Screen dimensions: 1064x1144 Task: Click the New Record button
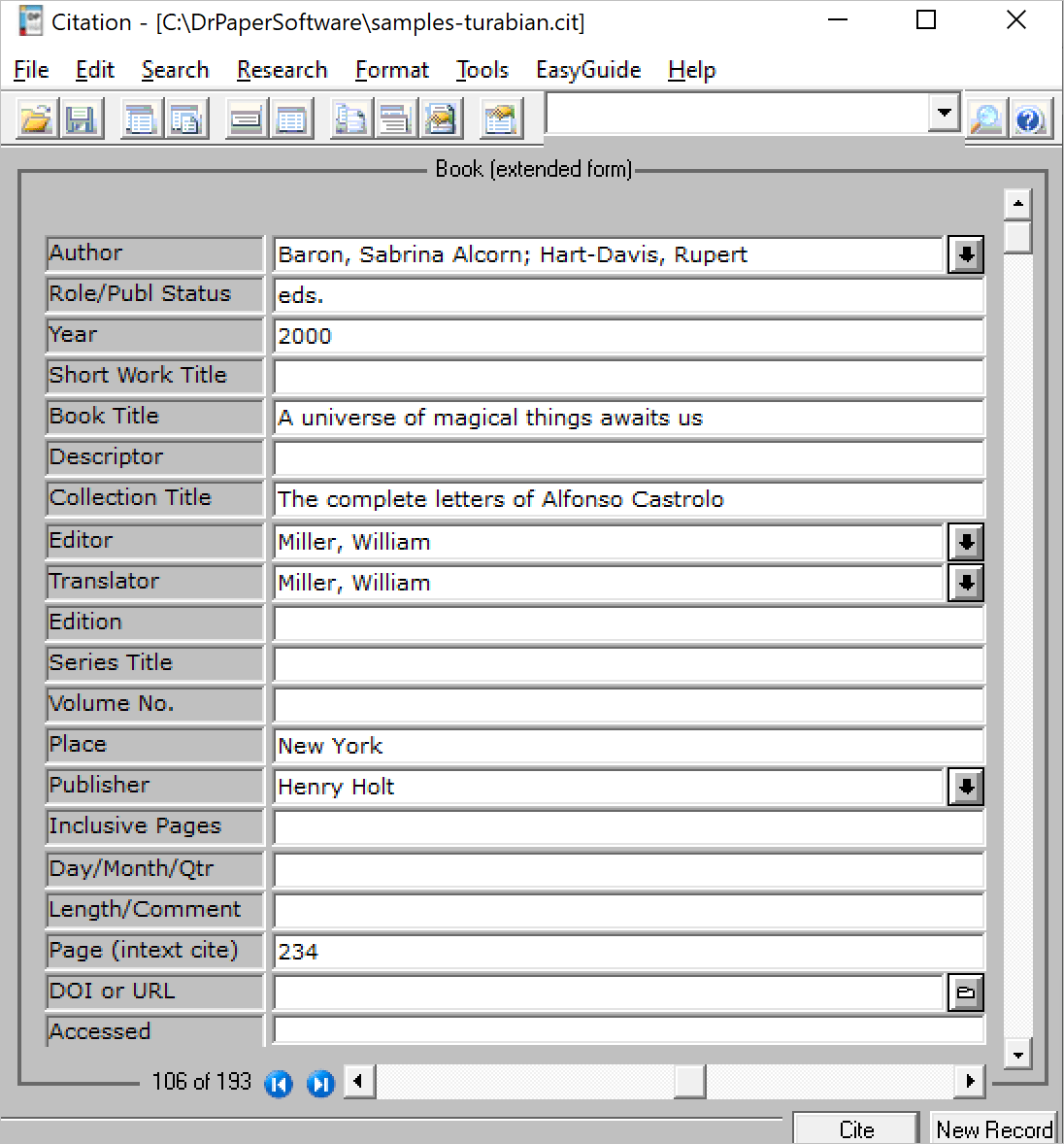tap(993, 1129)
